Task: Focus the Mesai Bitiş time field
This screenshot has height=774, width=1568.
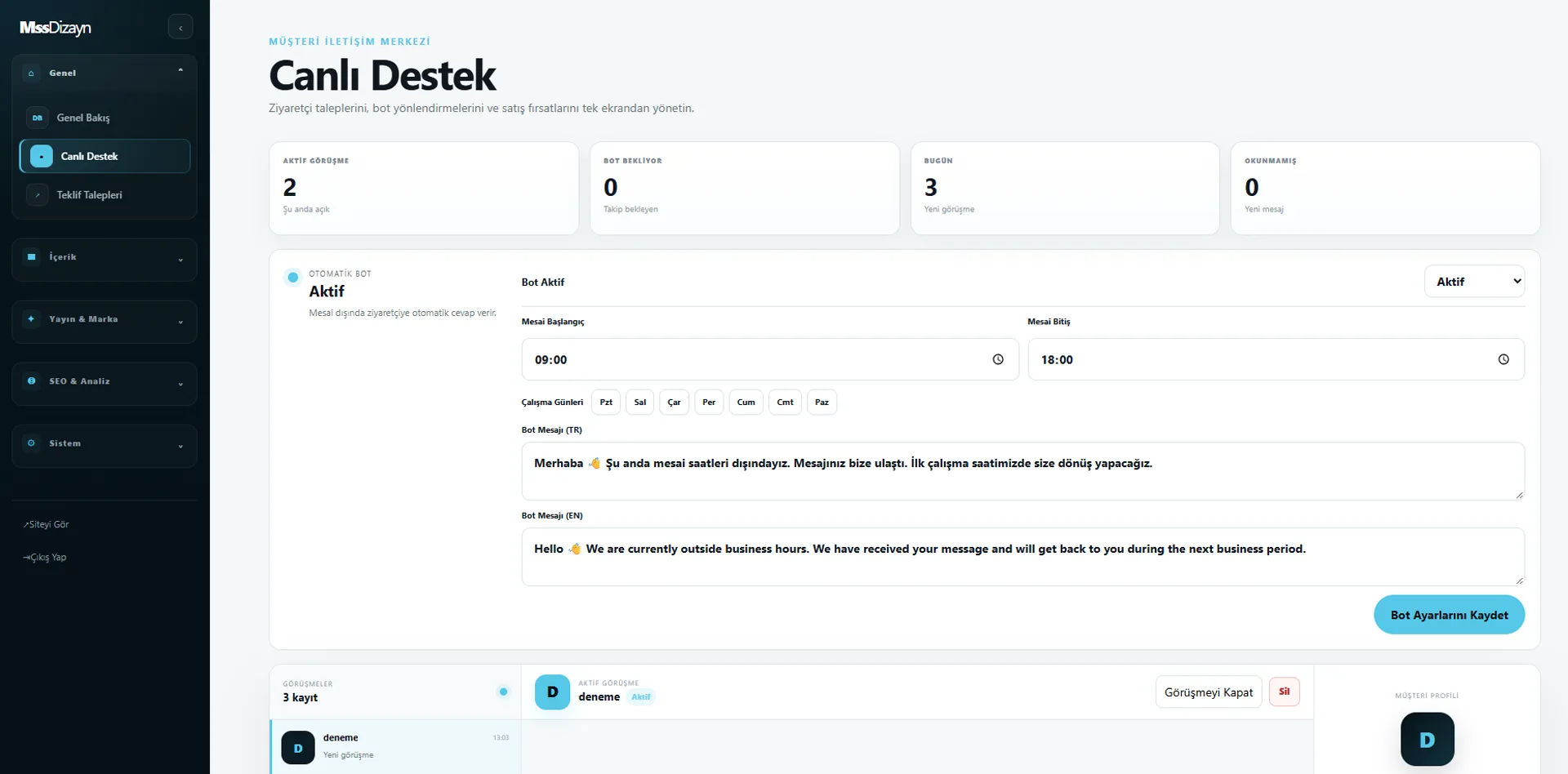Action: coord(1276,359)
